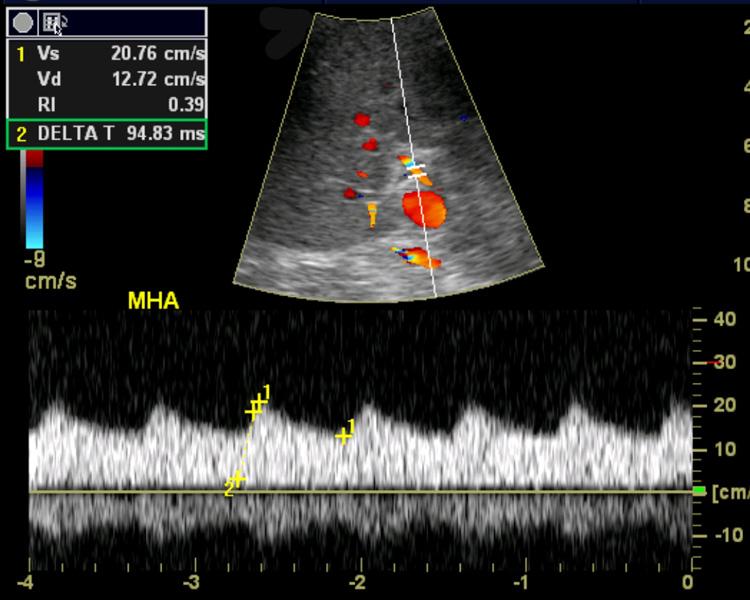Select the peak systolic caliper marker 1
The height and width of the screenshot is (600, 750).
point(258,404)
